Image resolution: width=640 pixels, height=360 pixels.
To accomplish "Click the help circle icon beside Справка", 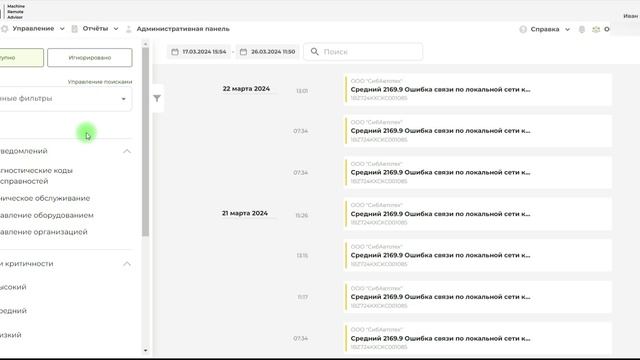I will coord(523,29).
